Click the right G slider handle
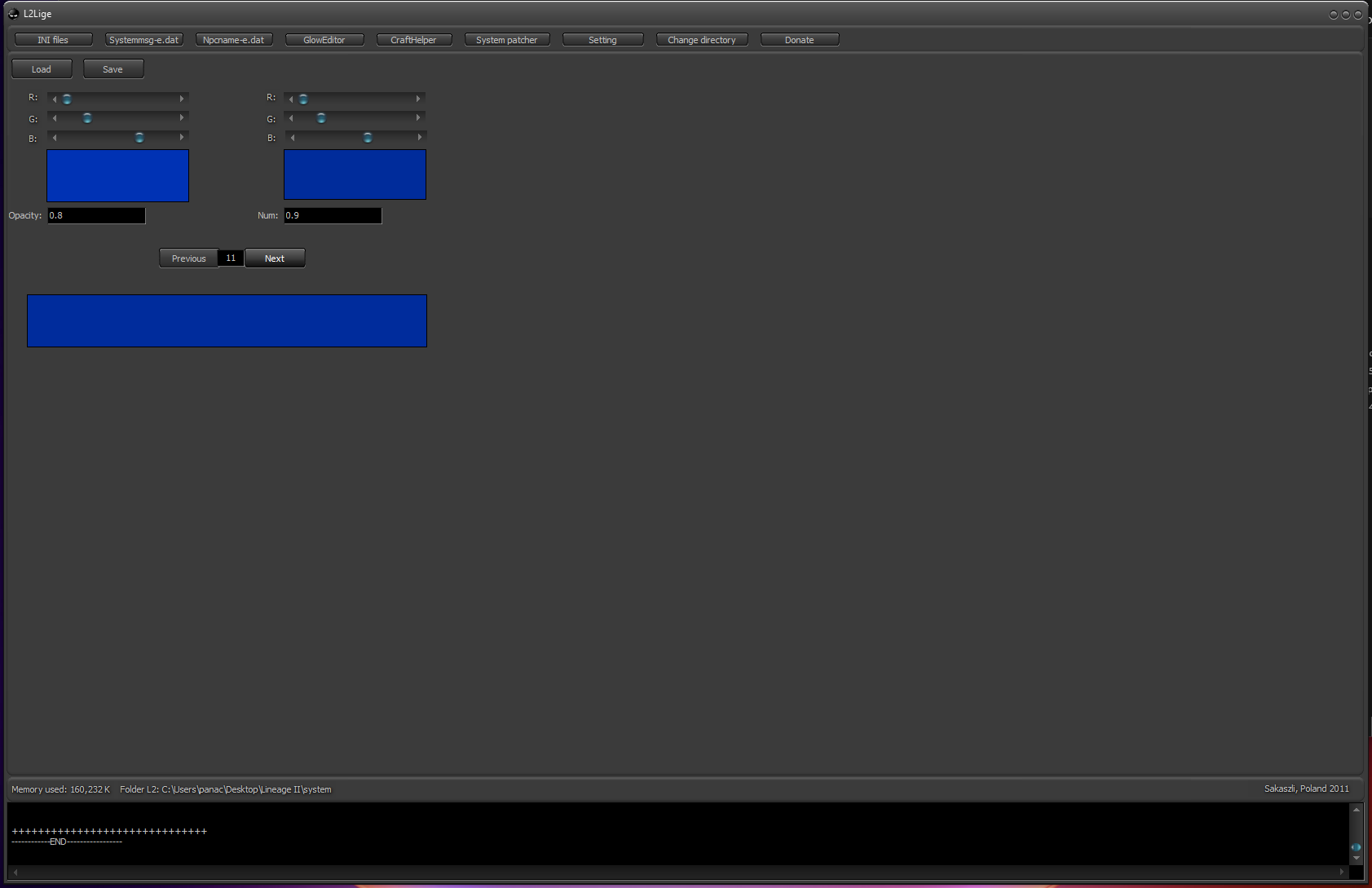The height and width of the screenshot is (888, 1372). click(321, 118)
